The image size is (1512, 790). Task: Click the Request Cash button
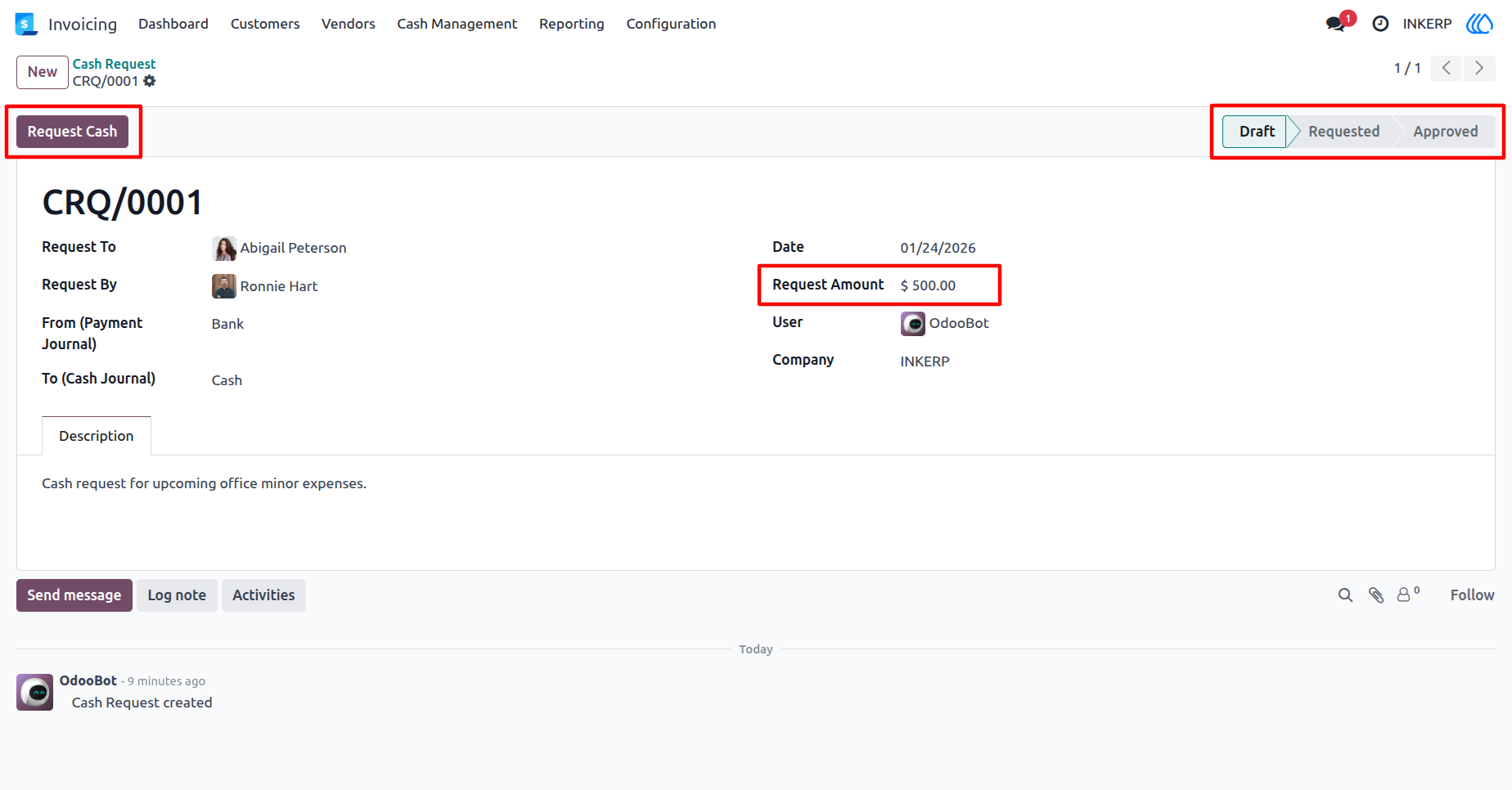[x=73, y=132]
